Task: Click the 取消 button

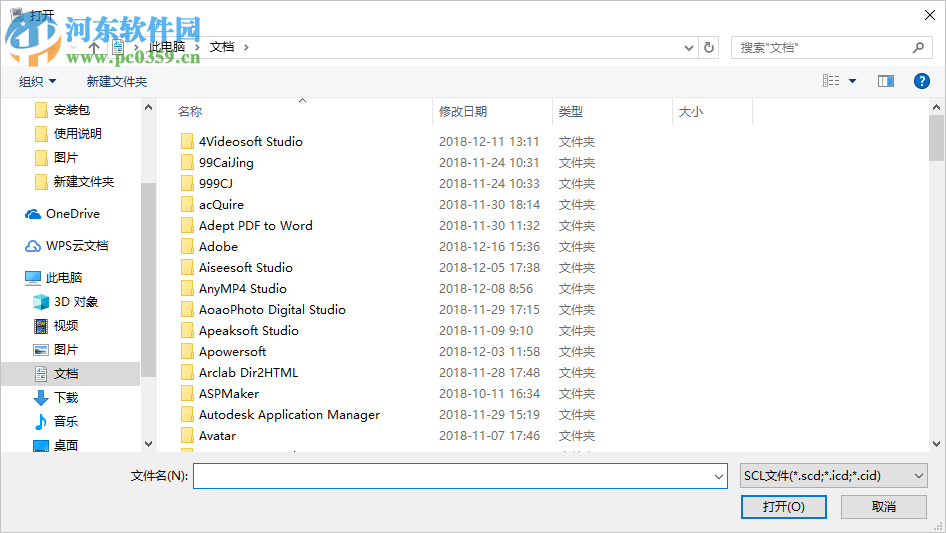Action: point(884,506)
